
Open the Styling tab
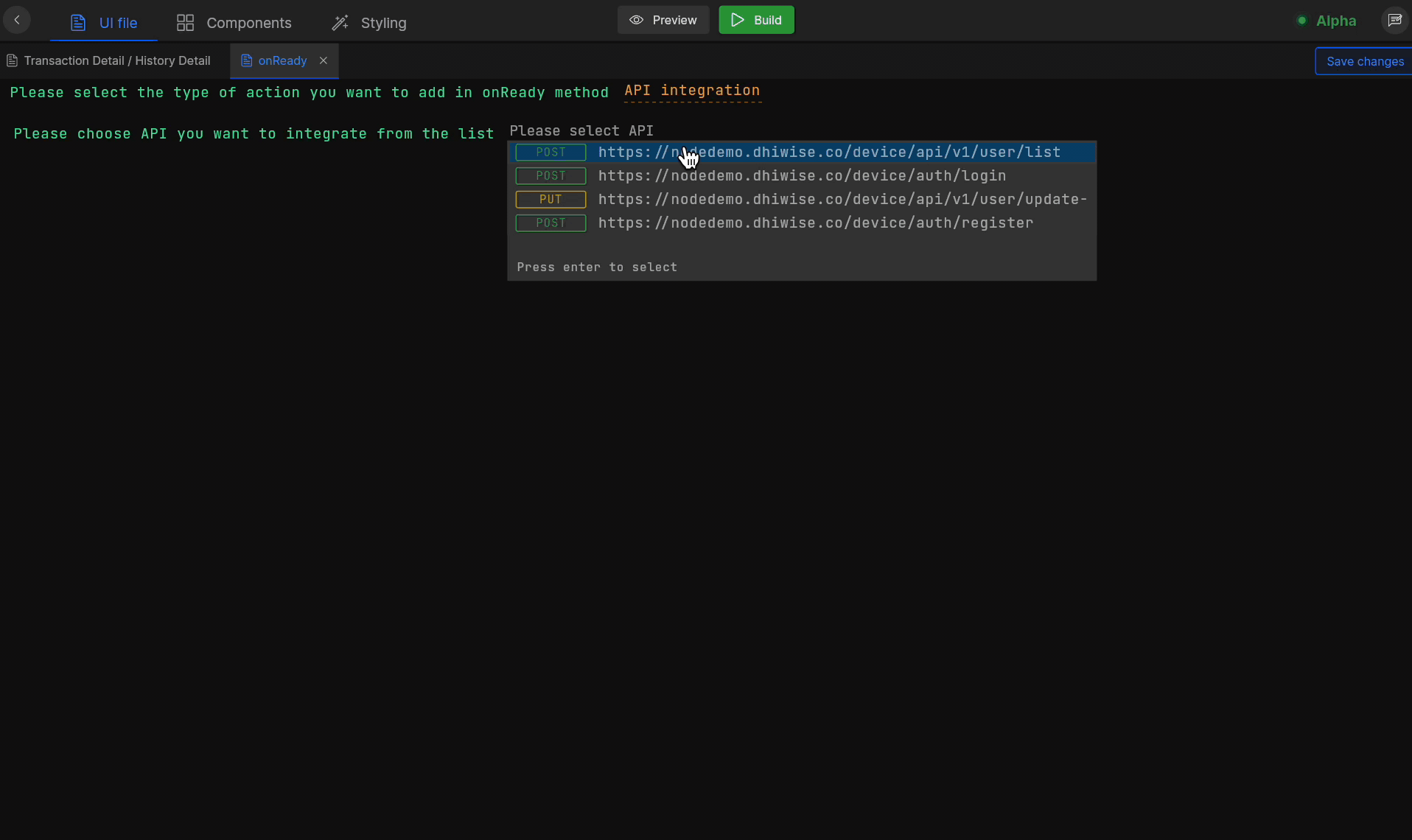[x=369, y=23]
